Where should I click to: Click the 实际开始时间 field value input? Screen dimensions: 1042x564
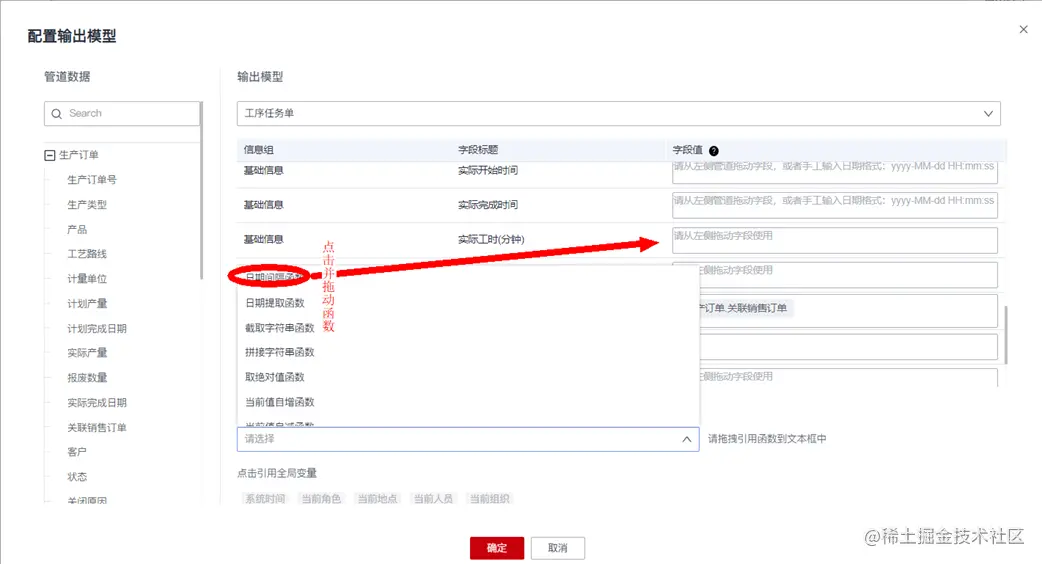[835, 171]
